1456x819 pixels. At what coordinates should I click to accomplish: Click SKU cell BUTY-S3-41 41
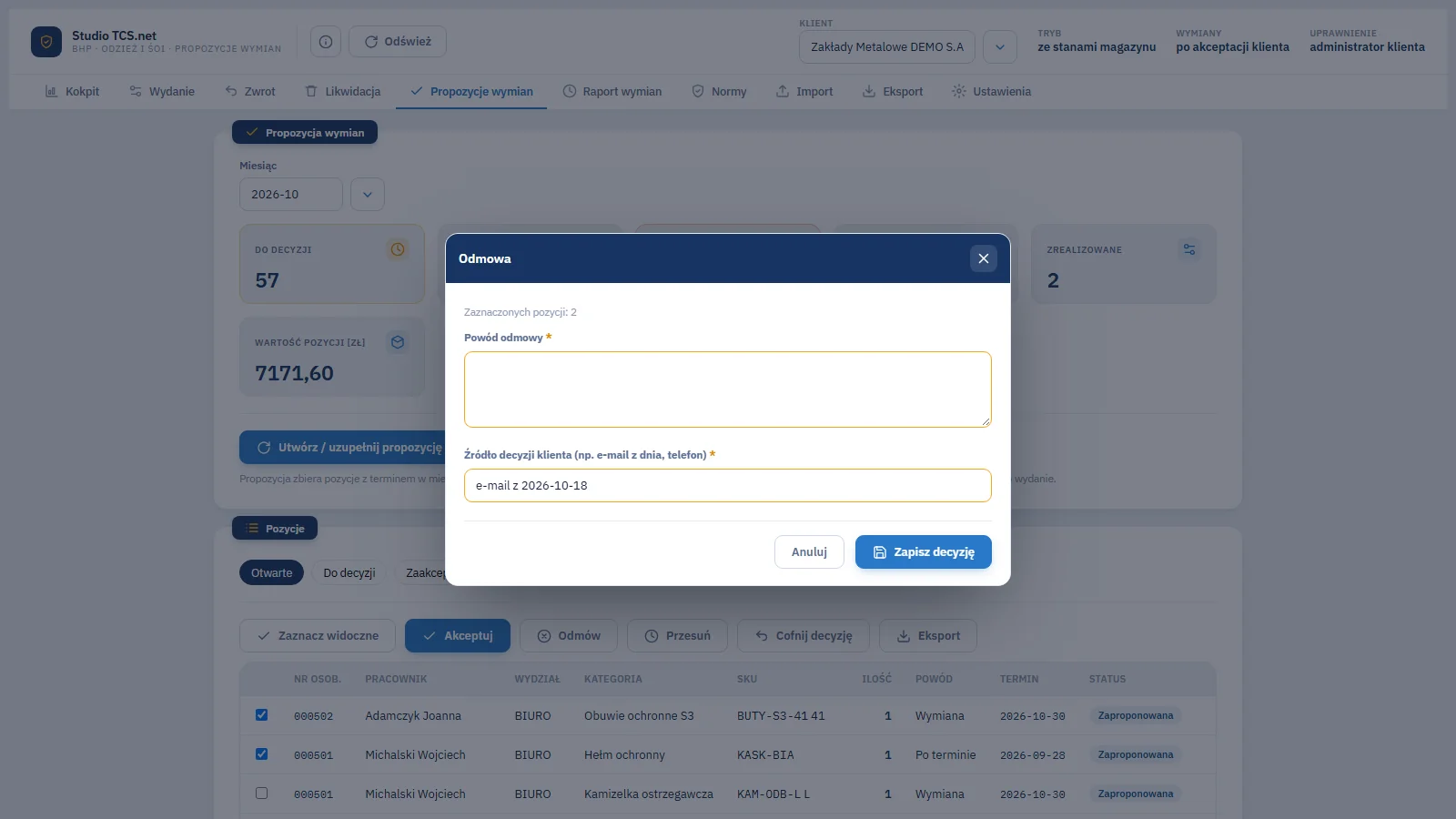point(781,716)
